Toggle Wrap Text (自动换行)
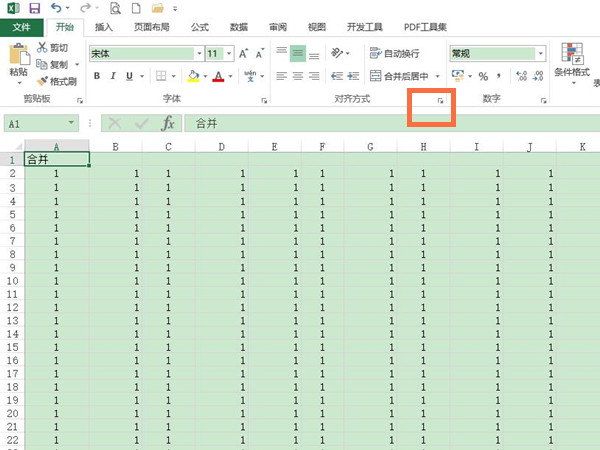 click(395, 53)
